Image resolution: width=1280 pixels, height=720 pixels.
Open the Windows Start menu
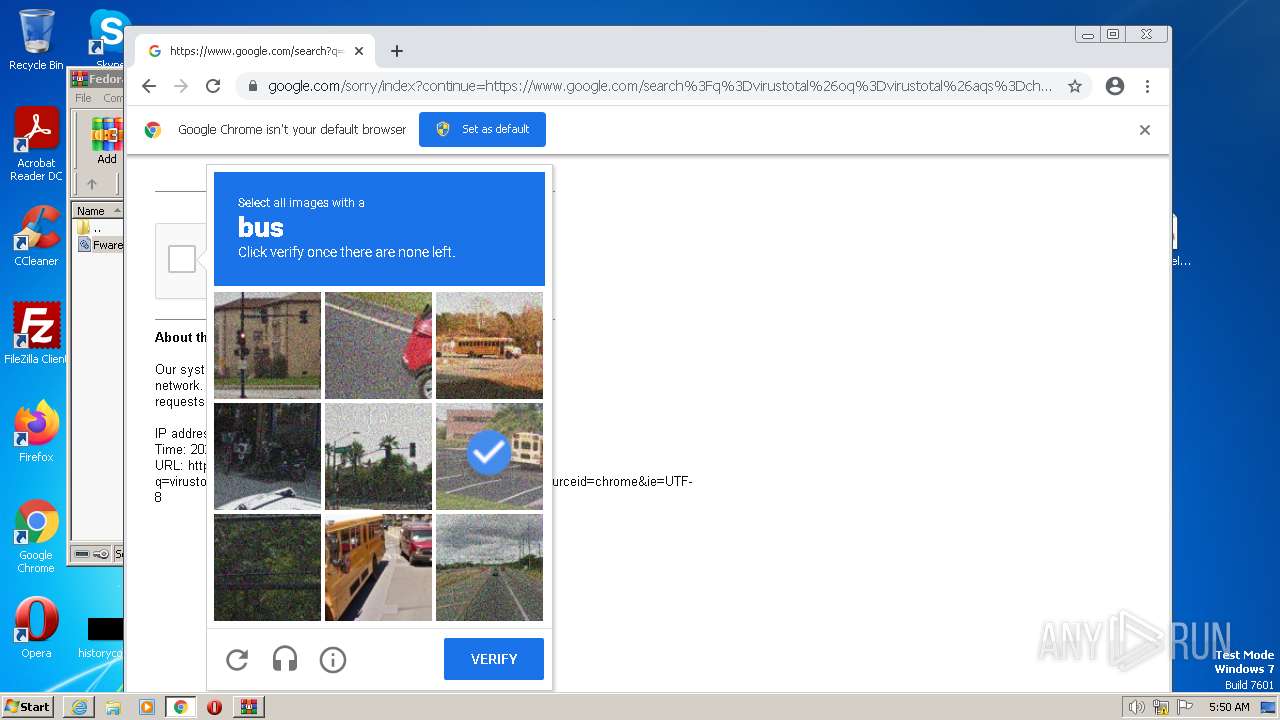click(28, 706)
